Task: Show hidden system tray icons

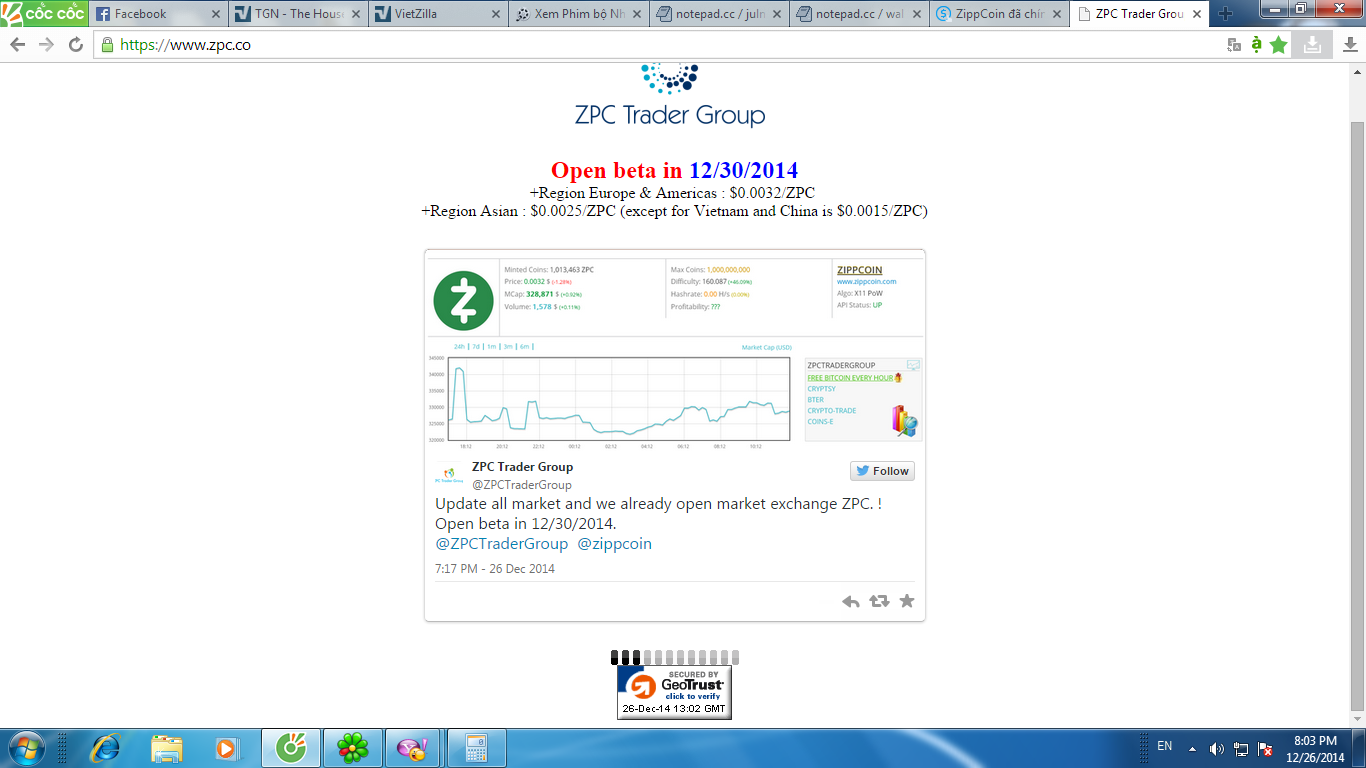Action: point(1192,748)
